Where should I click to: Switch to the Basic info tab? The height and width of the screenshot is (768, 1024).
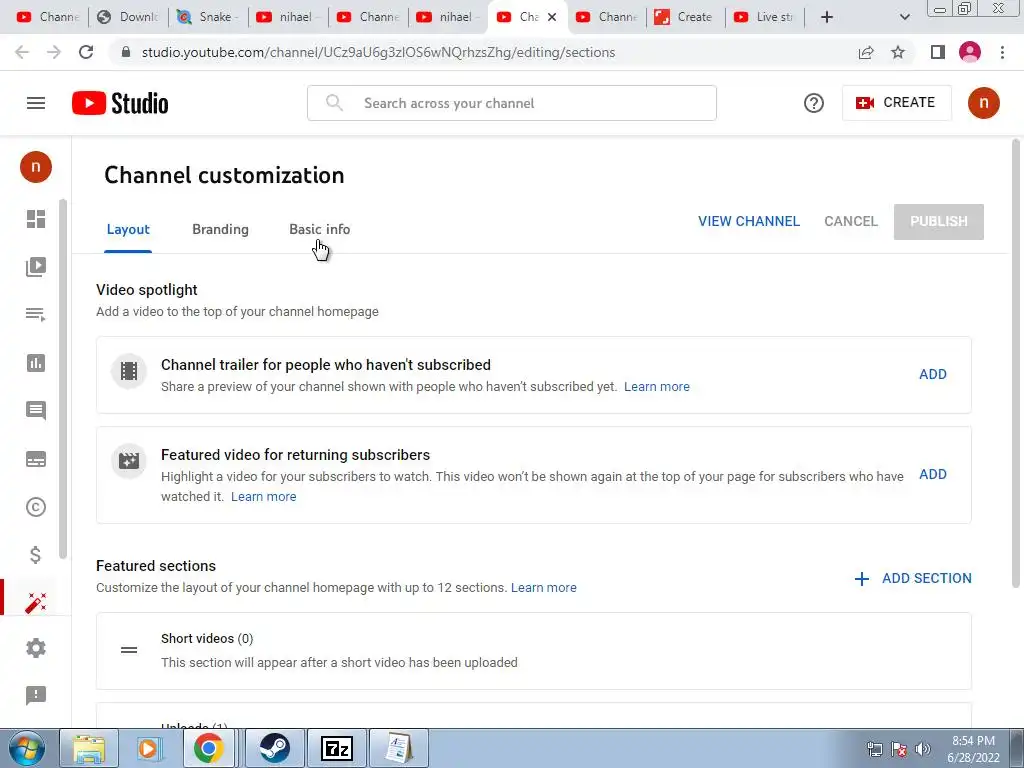click(319, 229)
